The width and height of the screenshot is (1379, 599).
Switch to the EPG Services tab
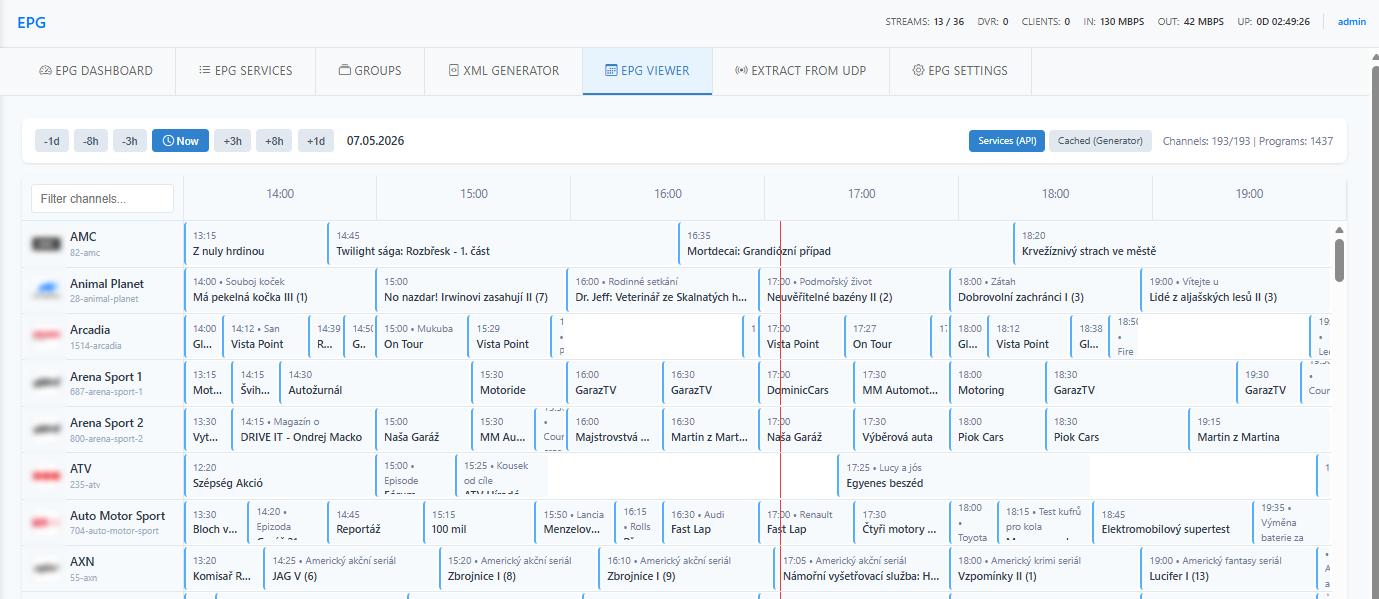(x=246, y=71)
